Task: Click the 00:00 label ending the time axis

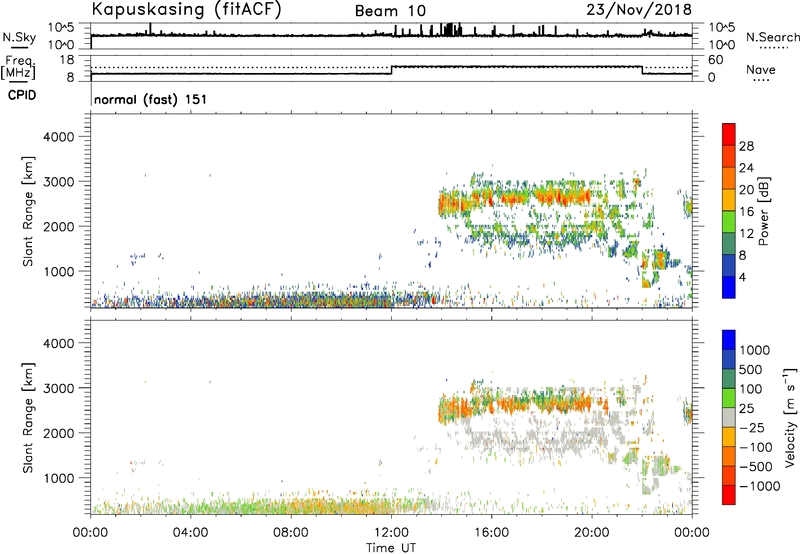Action: tap(692, 533)
